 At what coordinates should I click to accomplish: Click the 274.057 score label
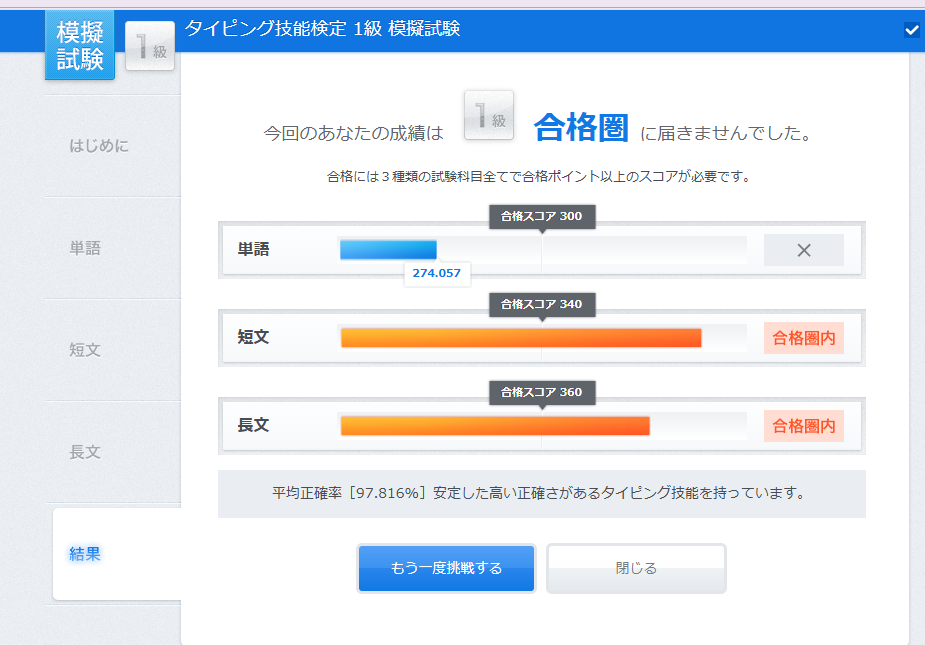click(437, 273)
